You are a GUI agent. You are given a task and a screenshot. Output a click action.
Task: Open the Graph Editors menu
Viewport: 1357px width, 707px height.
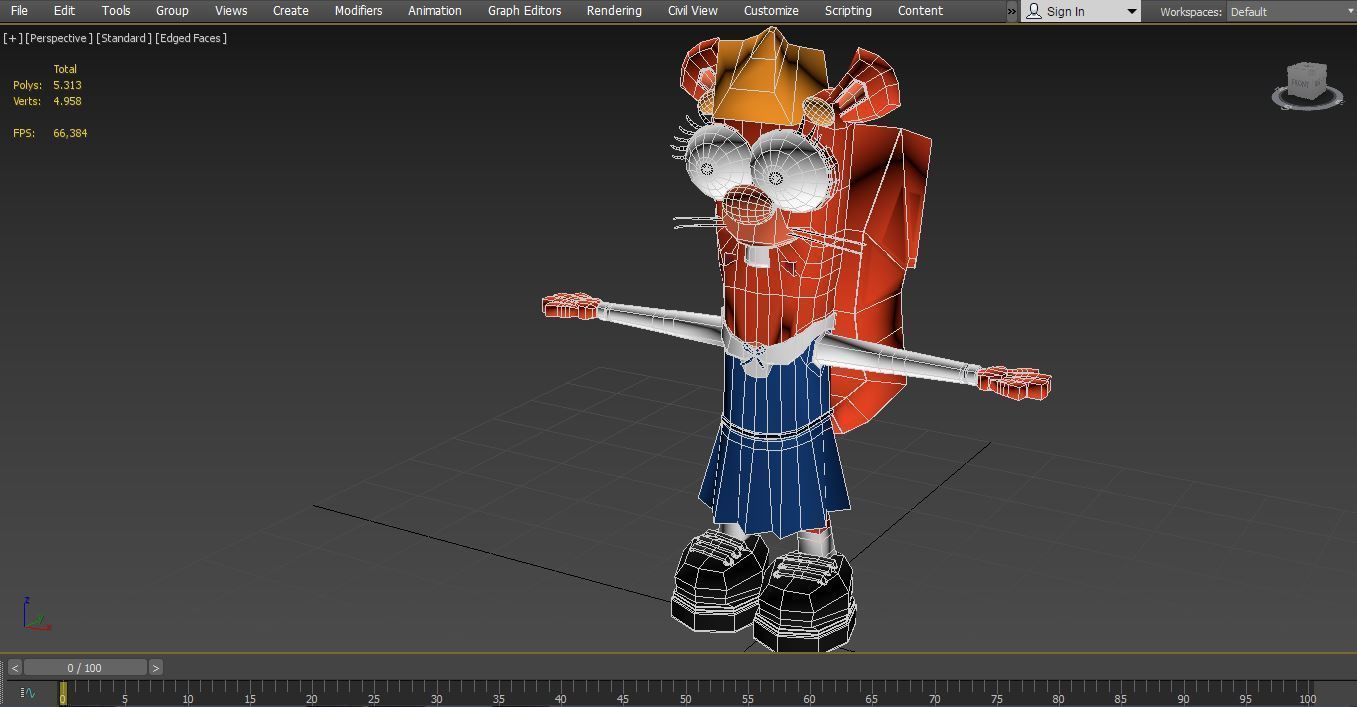pos(524,11)
